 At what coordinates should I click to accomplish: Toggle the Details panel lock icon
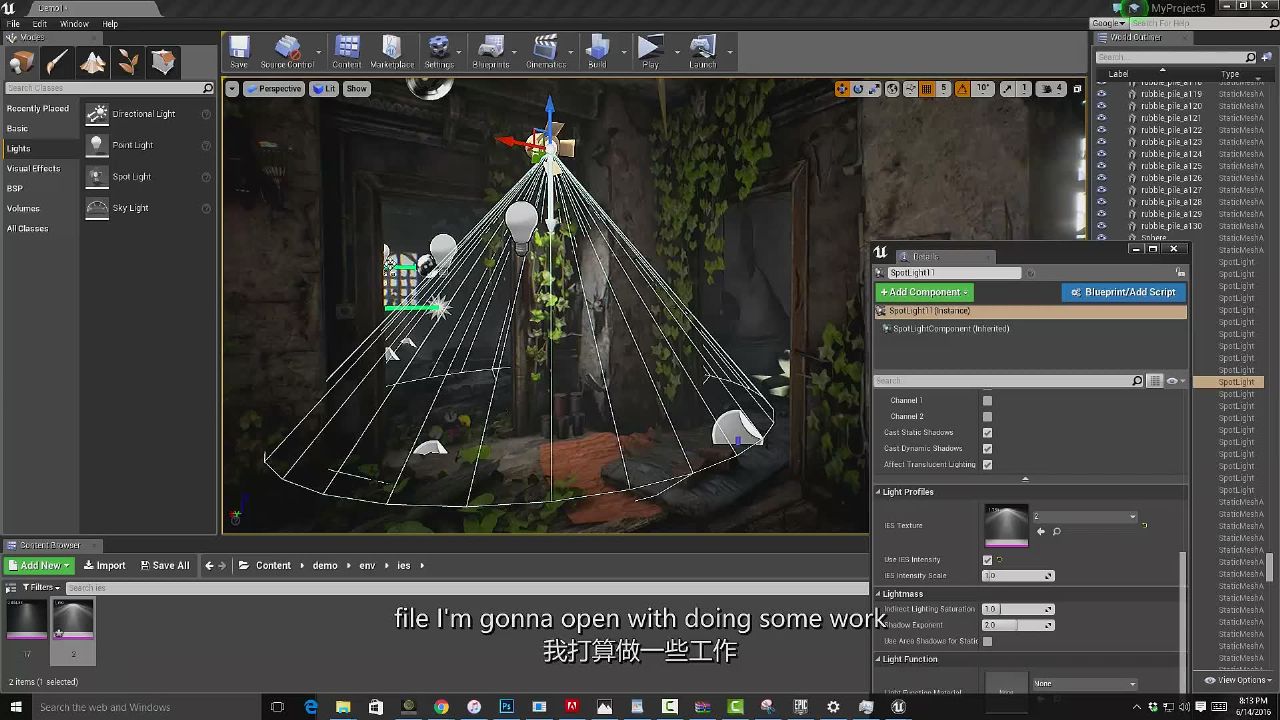(x=1181, y=273)
